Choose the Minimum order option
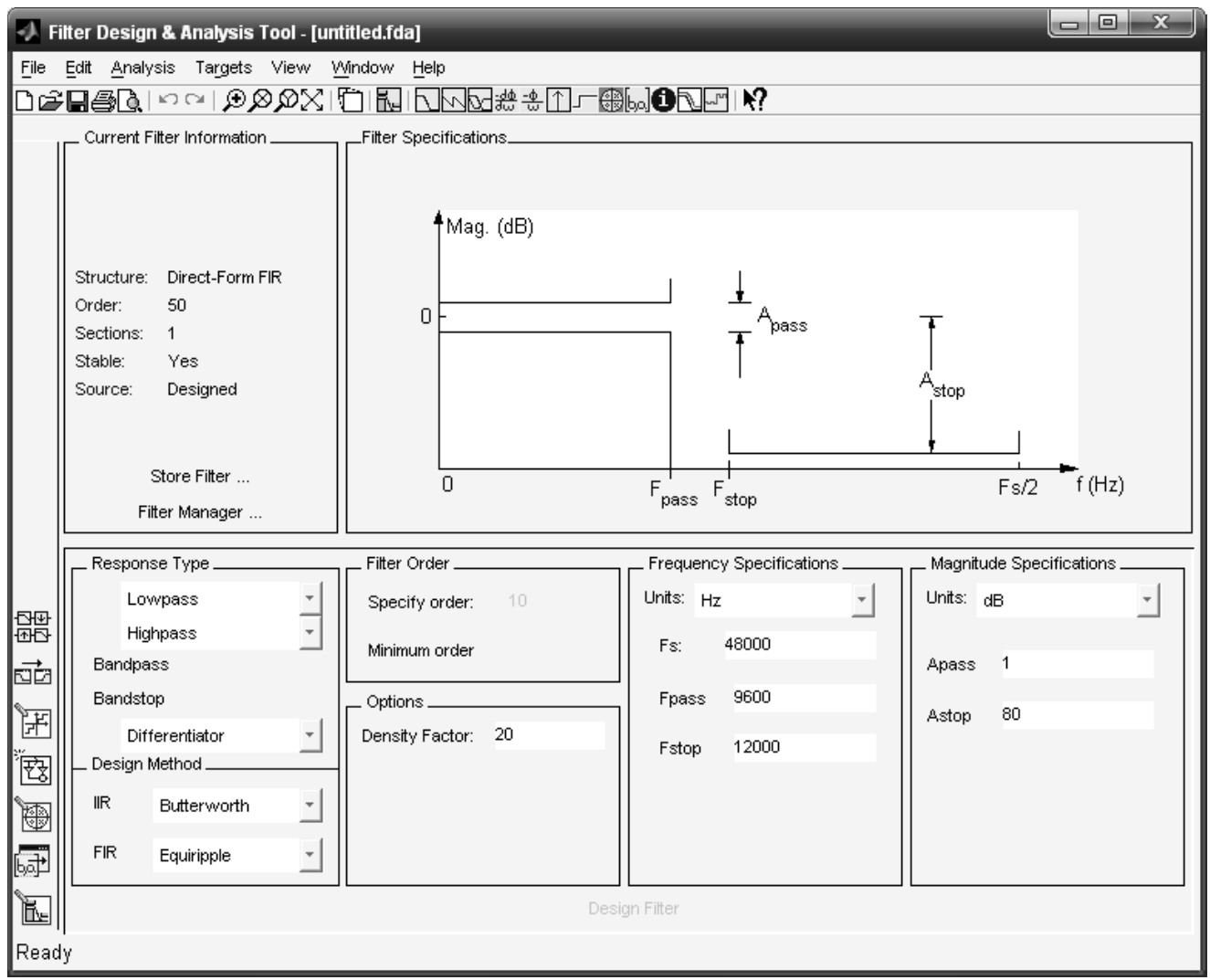Image resolution: width=1210 pixels, height=980 pixels. pos(420,651)
